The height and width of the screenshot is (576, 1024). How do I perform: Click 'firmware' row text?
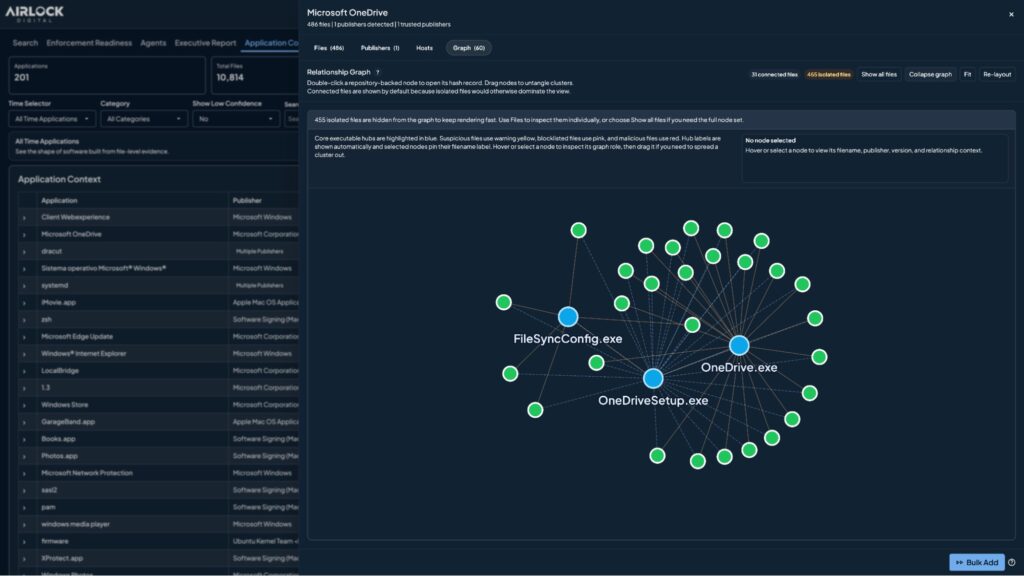54,541
